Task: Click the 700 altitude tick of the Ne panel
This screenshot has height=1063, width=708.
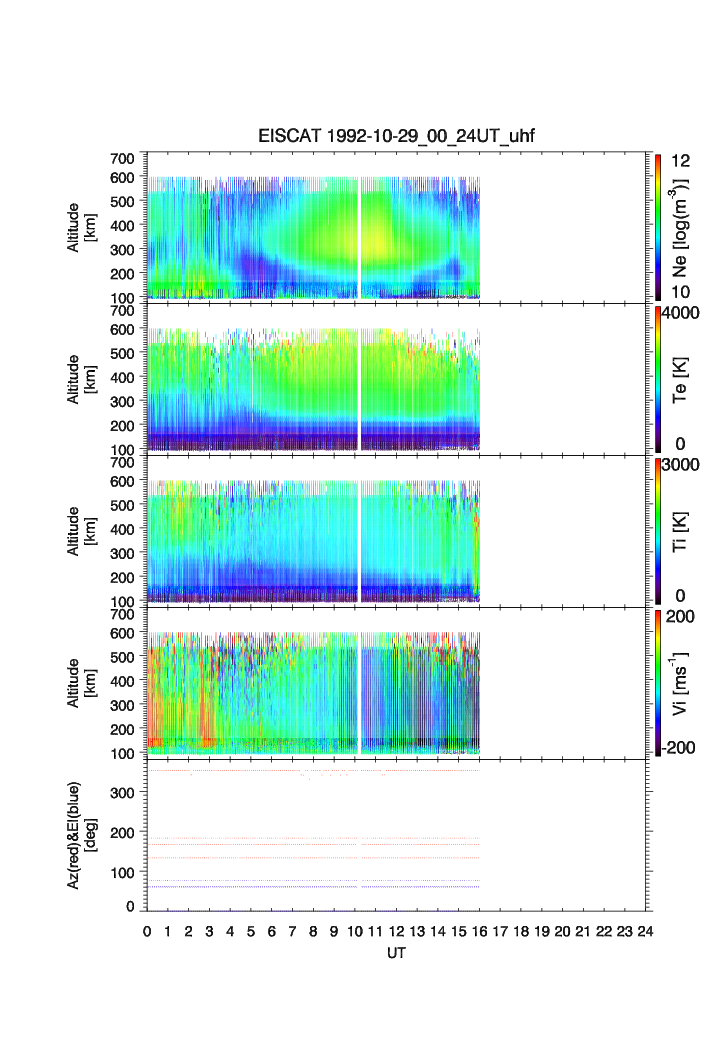Action: (x=123, y=159)
